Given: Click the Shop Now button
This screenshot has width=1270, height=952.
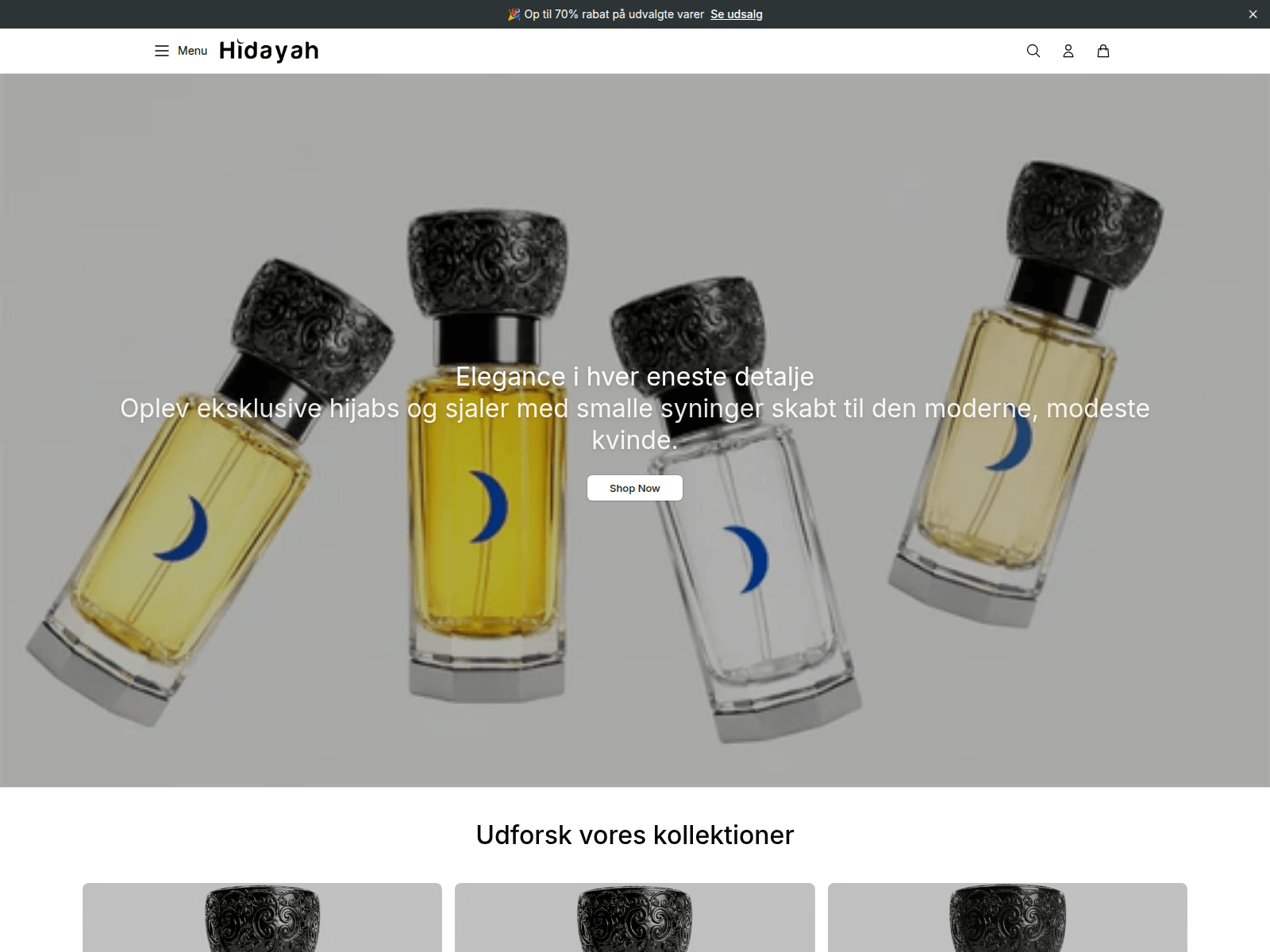Looking at the screenshot, I should tap(635, 488).
